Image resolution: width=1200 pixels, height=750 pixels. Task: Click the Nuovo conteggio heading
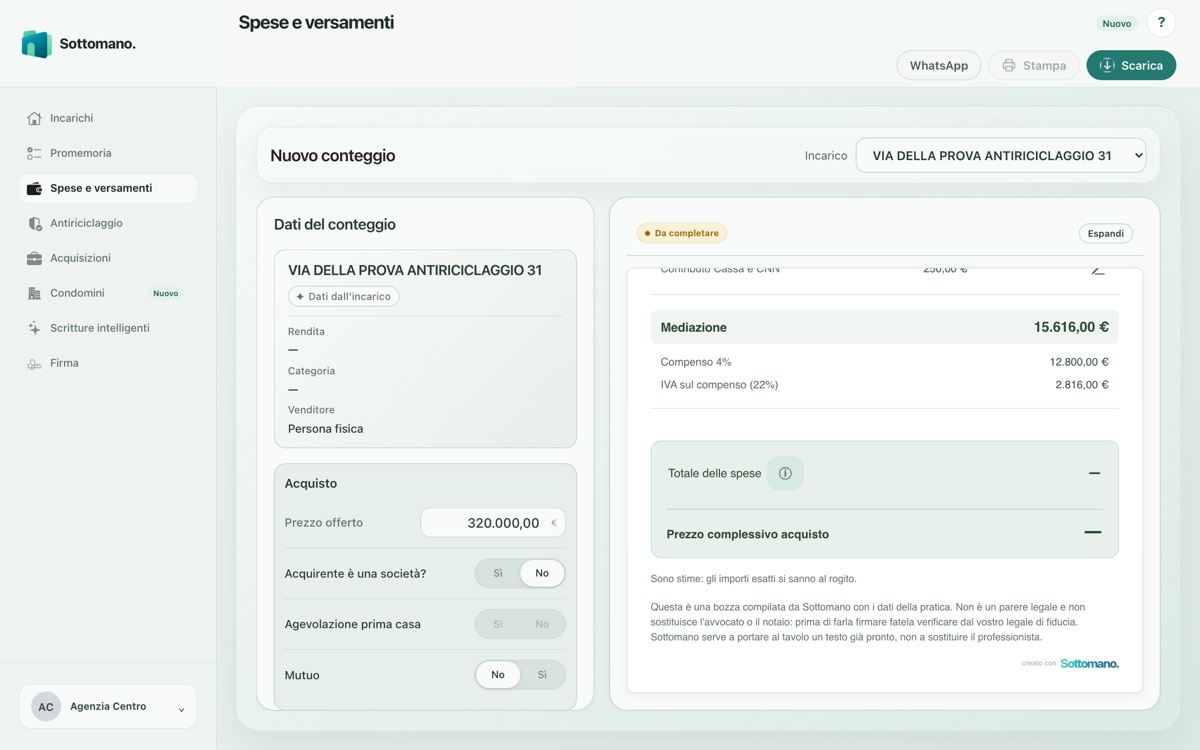click(x=333, y=156)
